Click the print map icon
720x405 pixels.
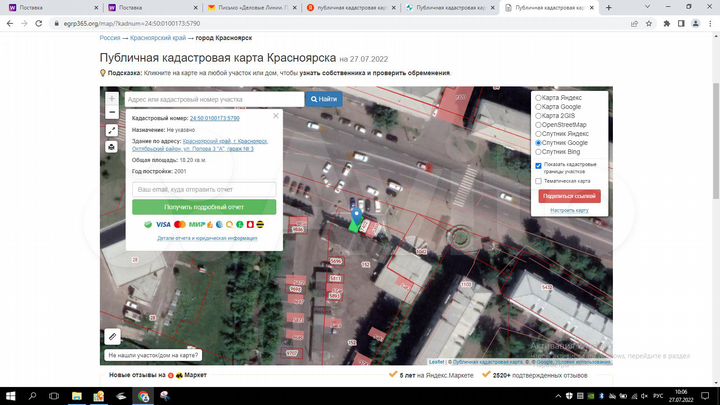click(x=112, y=147)
